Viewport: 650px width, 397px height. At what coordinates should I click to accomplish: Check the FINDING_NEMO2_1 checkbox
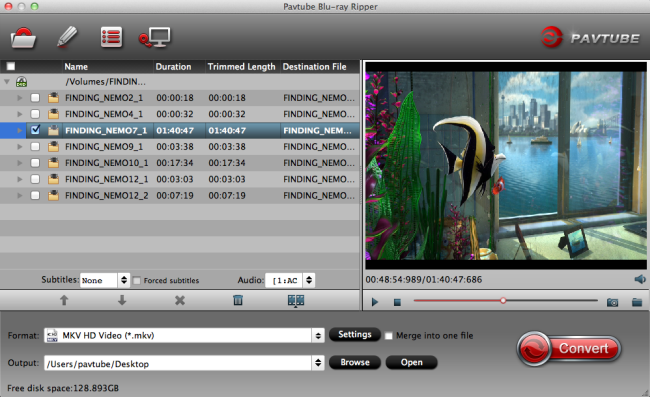(35, 98)
